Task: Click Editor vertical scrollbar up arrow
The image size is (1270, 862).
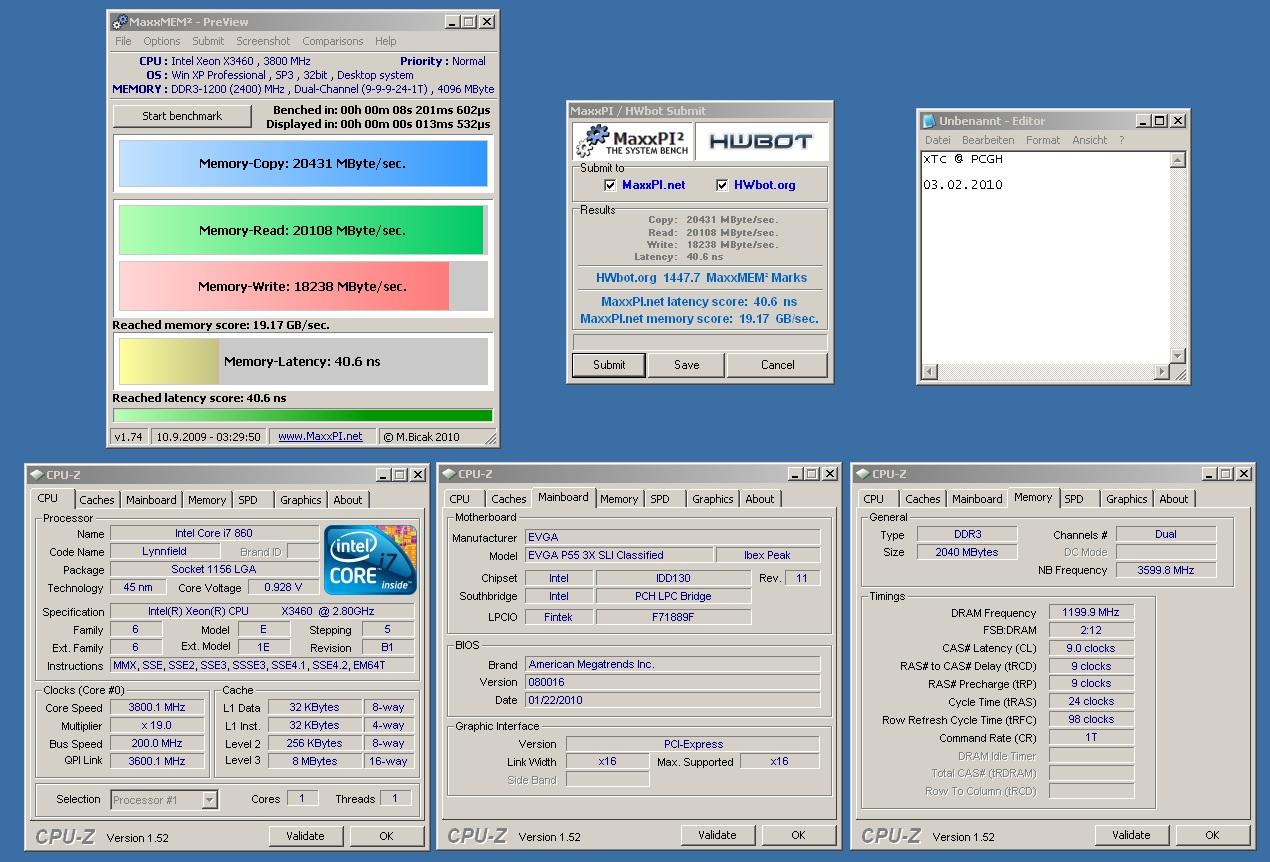Action: tap(1177, 160)
